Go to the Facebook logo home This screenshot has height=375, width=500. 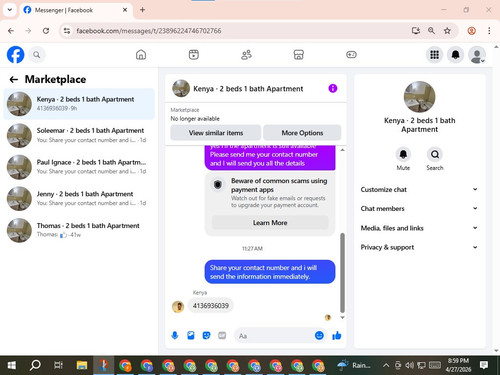tap(16, 55)
